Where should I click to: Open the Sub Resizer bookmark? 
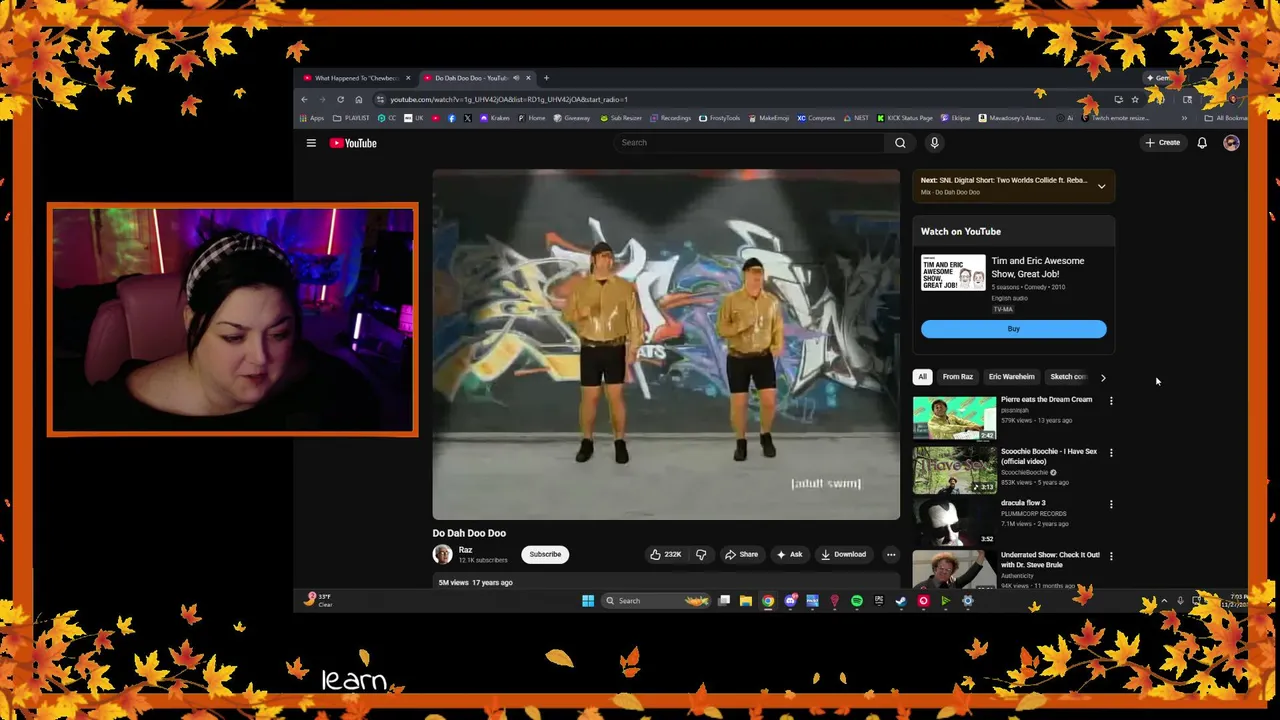(620, 118)
